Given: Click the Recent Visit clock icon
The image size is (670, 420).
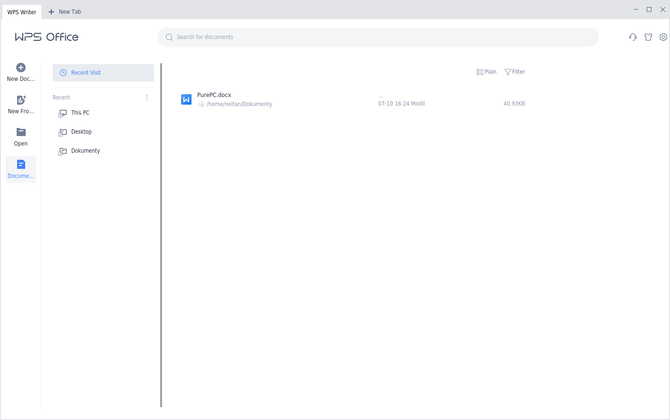Looking at the screenshot, I should pyautogui.click(x=63, y=73).
